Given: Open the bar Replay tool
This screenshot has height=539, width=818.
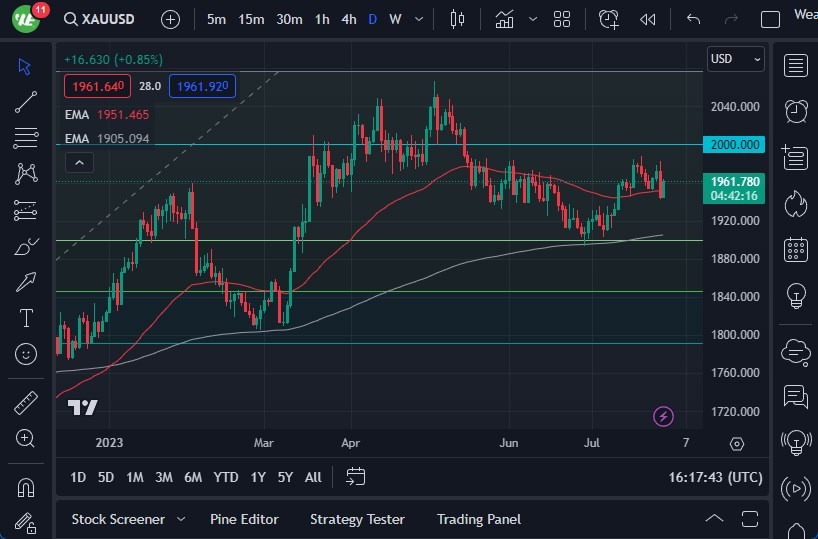Looking at the screenshot, I should 648,19.
